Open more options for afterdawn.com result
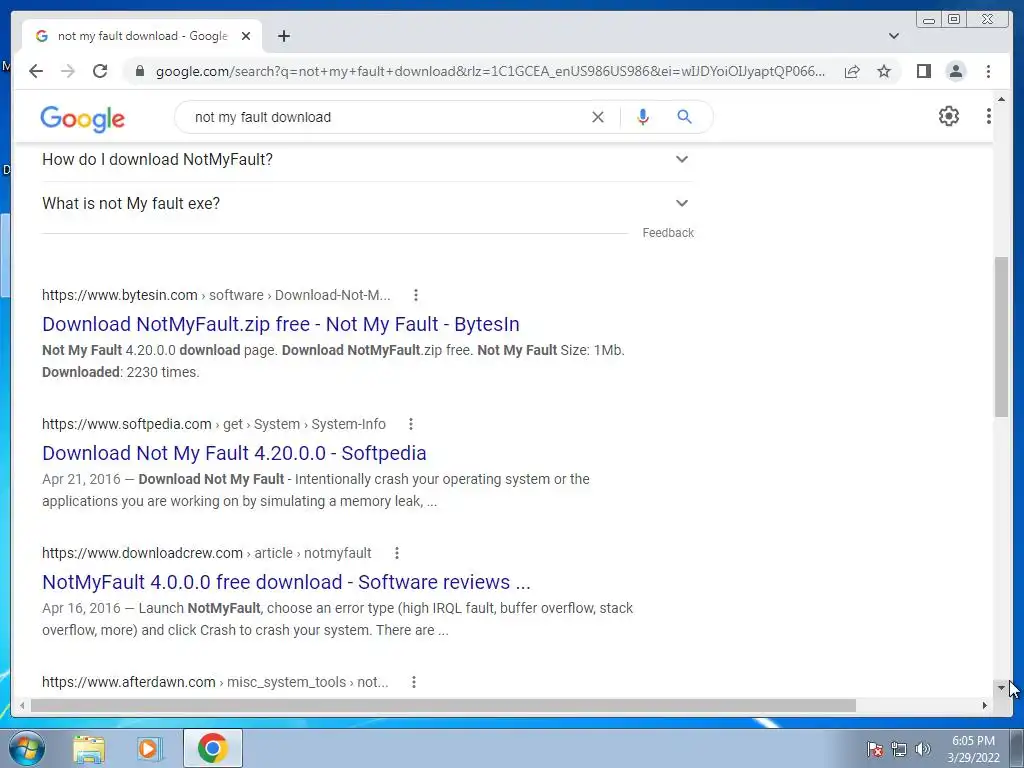 pos(413,682)
